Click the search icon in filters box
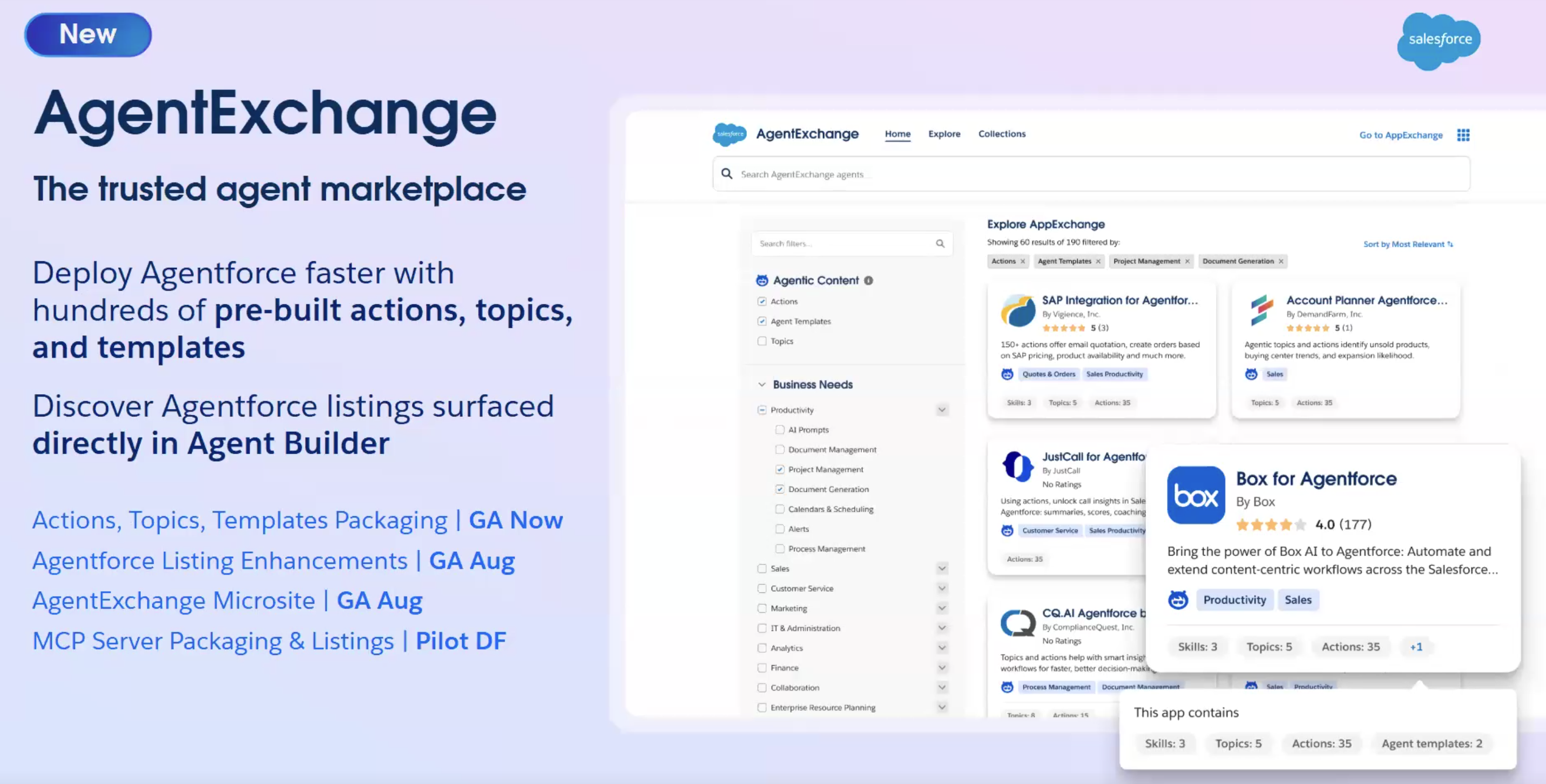 tap(940, 244)
